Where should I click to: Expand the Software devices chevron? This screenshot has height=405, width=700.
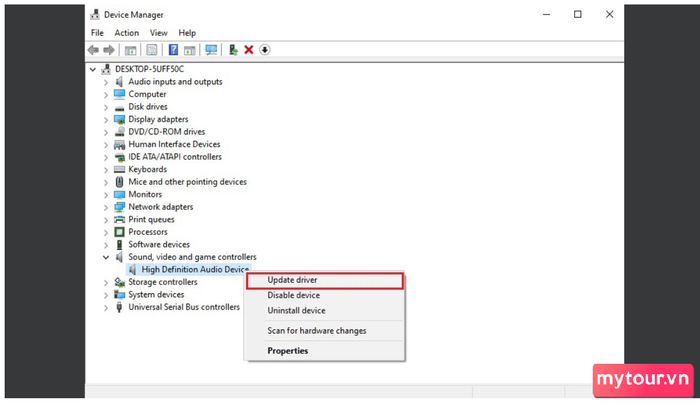[106, 245]
